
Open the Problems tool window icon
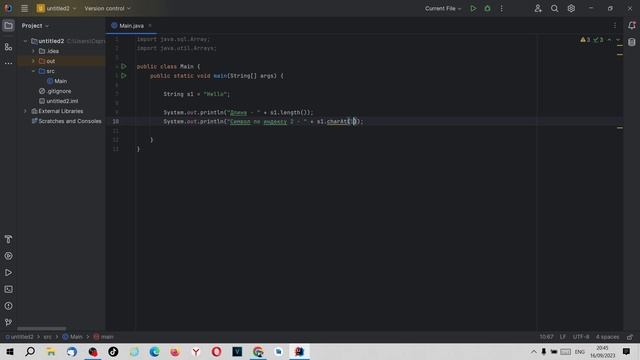tap(8, 306)
